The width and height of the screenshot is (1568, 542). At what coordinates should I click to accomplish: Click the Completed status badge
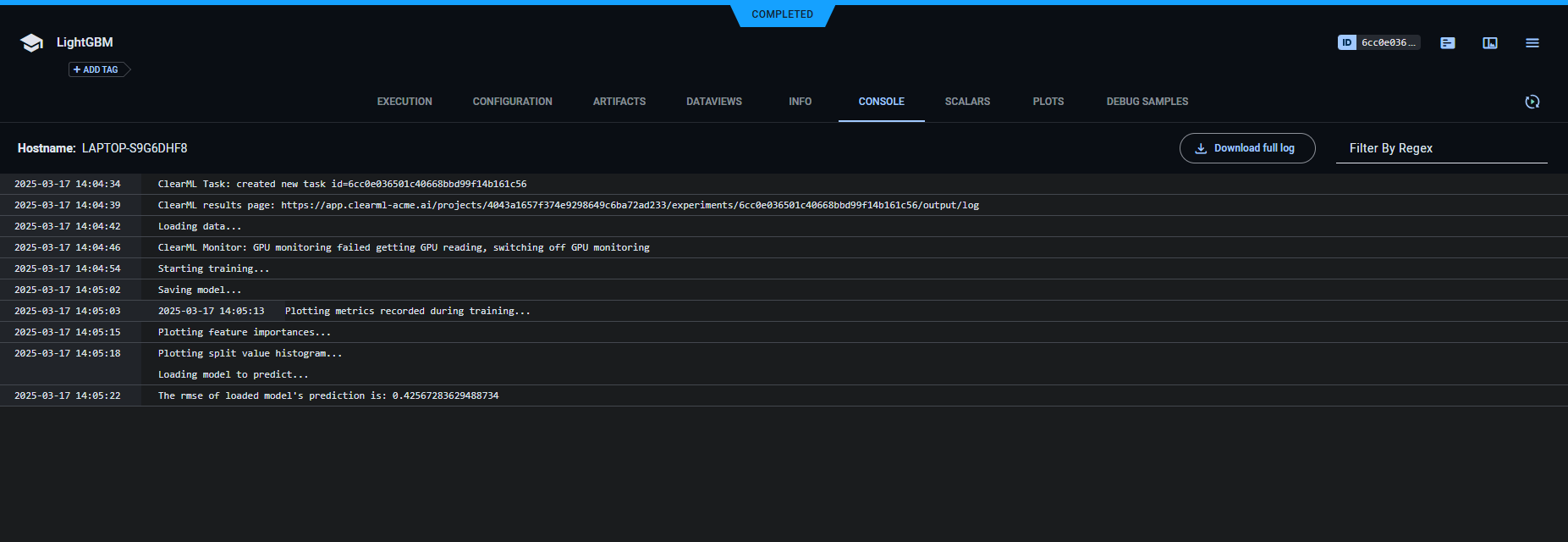(782, 14)
